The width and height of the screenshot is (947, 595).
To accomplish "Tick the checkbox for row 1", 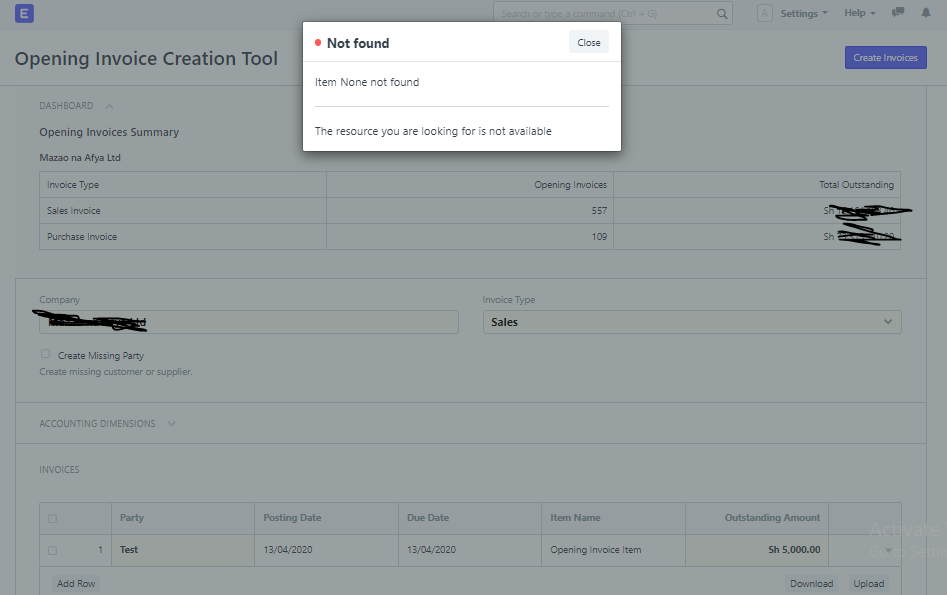I will (53, 550).
